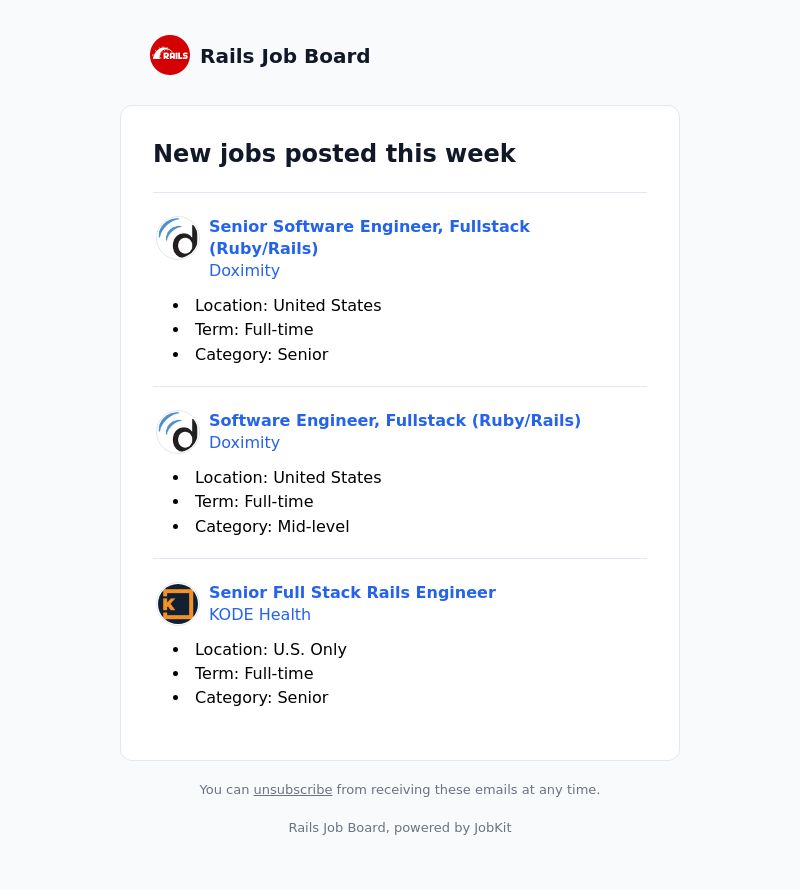This screenshot has width=800, height=890.
Task: Open Senior Full Stack Rails Engineer job
Action: (352, 592)
